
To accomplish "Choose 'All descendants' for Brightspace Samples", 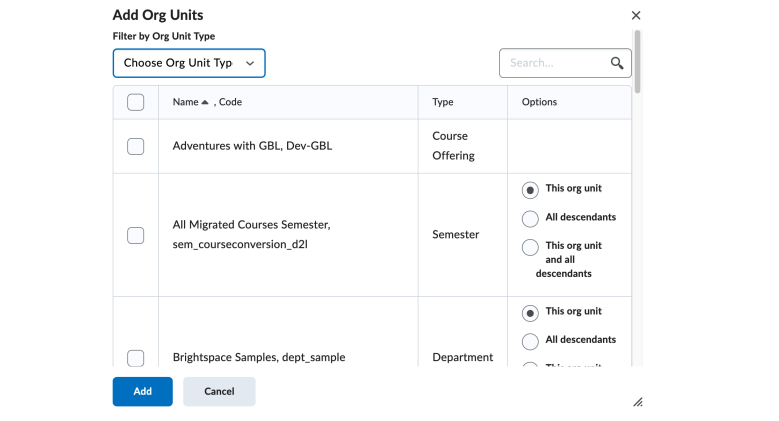I will [530, 341].
